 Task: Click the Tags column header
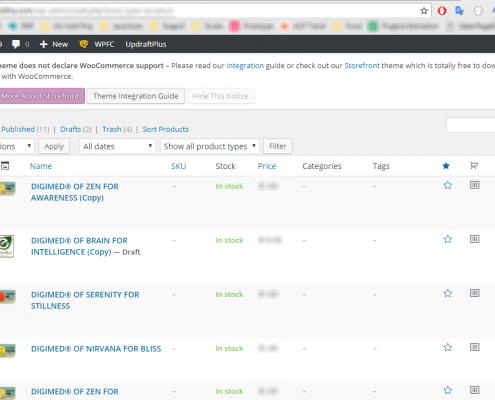click(381, 166)
